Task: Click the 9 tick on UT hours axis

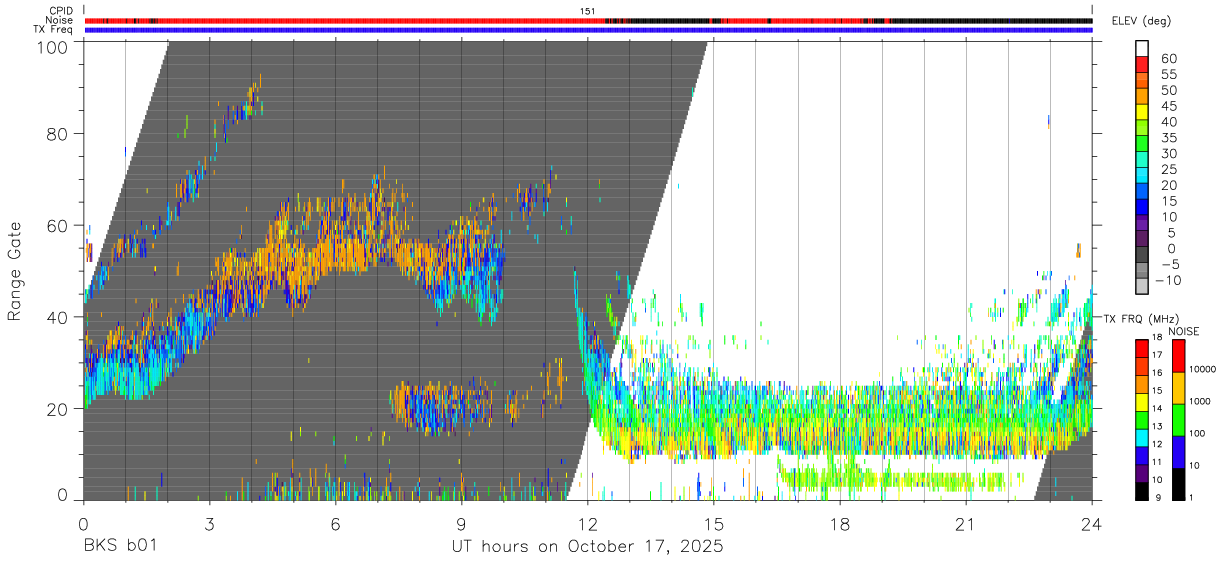Action: (461, 523)
